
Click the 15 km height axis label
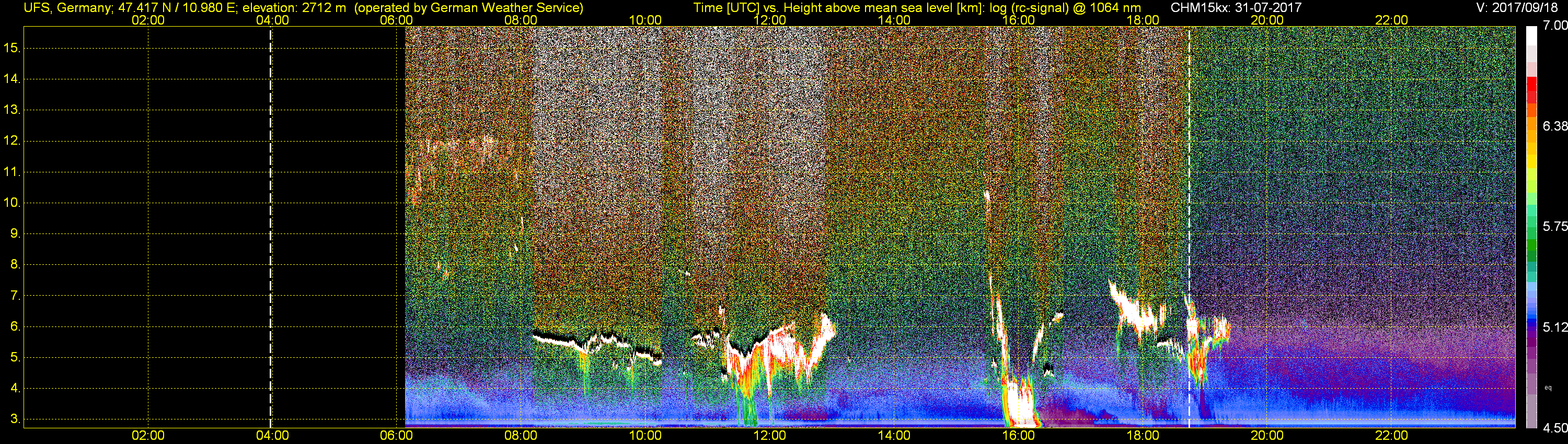point(11,48)
